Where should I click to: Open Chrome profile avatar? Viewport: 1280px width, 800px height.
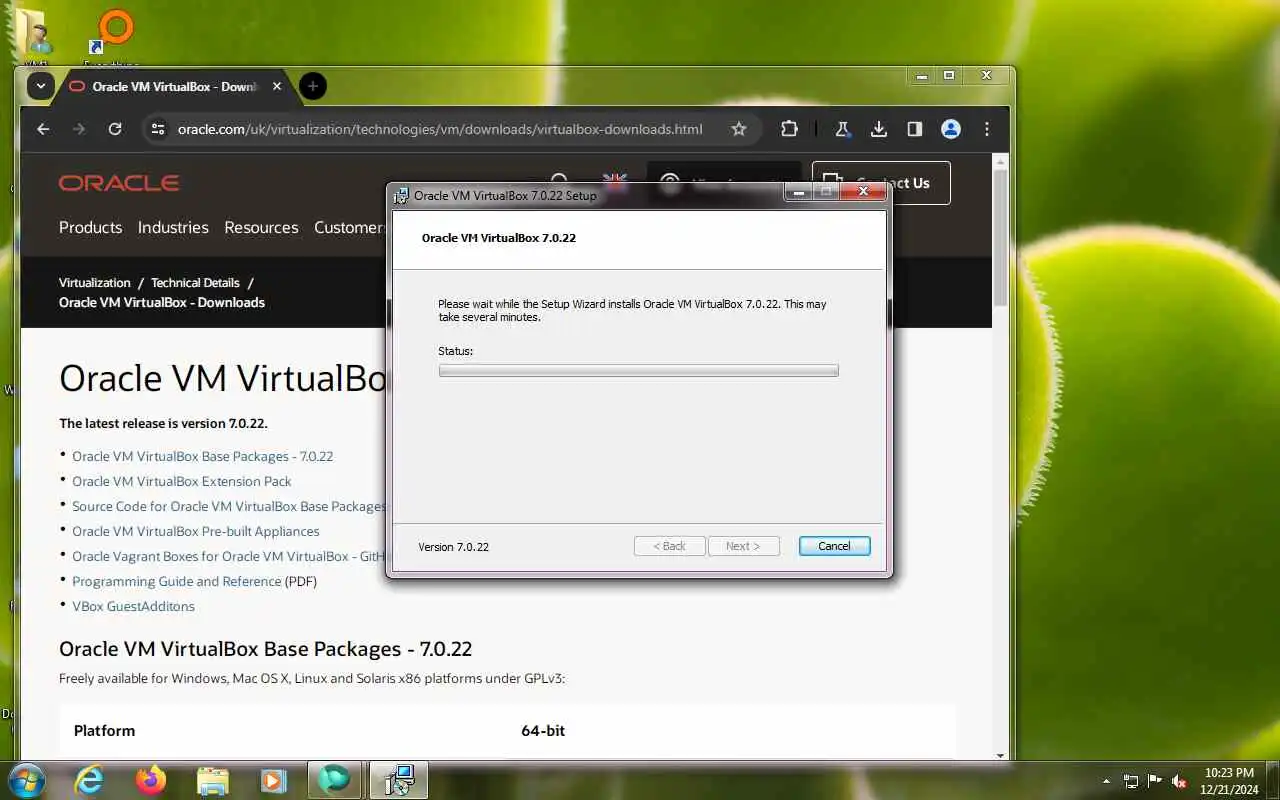(951, 129)
